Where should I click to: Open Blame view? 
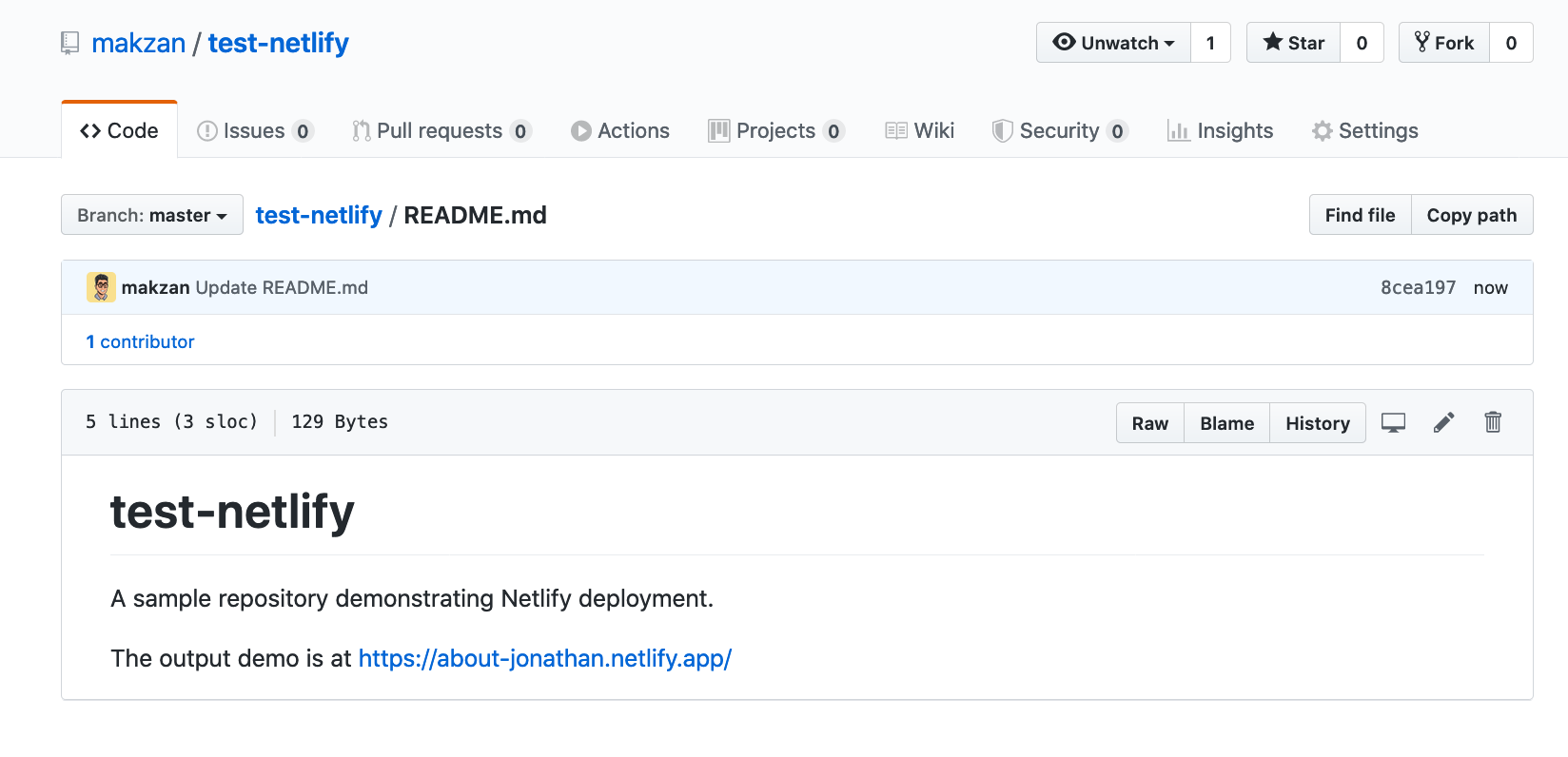tap(1226, 423)
